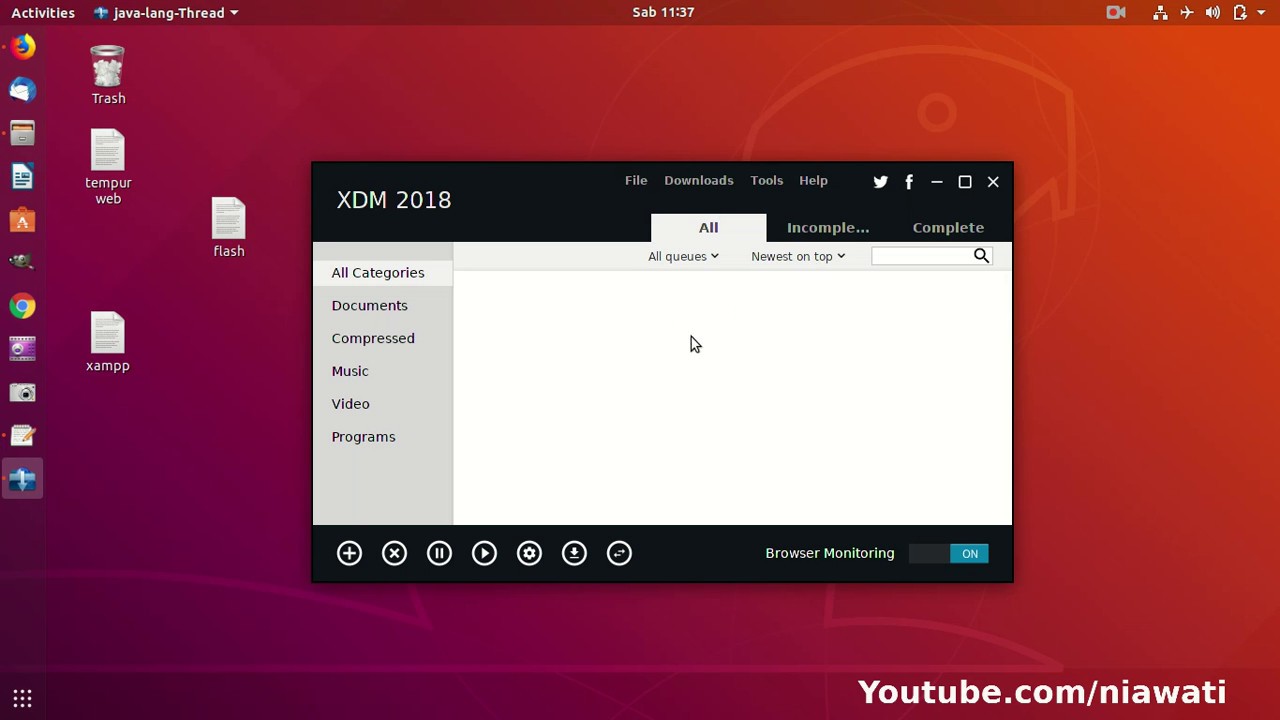Select the tempur web desktop file
This screenshot has width=1280, height=720.
pos(108,167)
